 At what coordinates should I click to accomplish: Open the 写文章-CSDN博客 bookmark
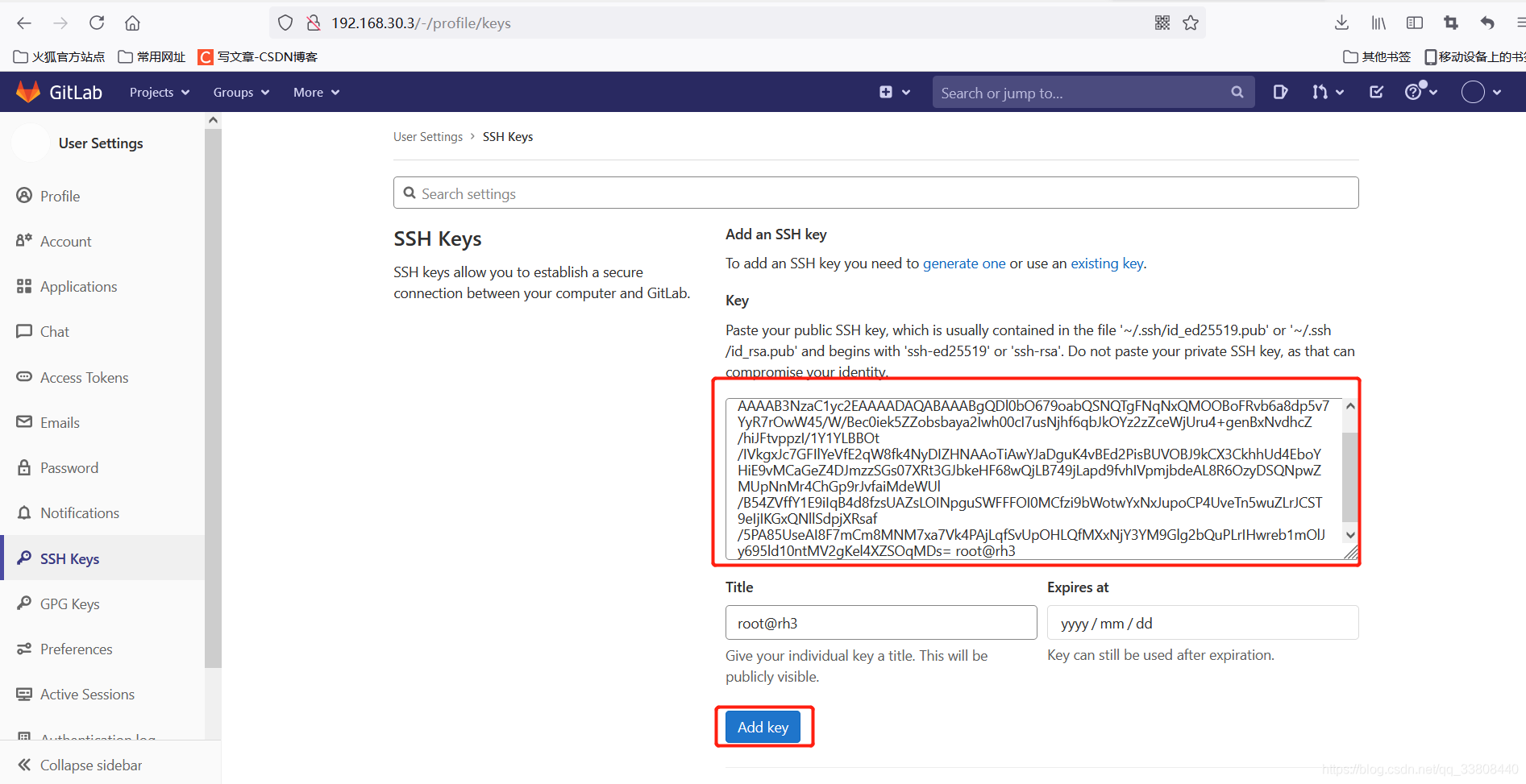click(258, 56)
